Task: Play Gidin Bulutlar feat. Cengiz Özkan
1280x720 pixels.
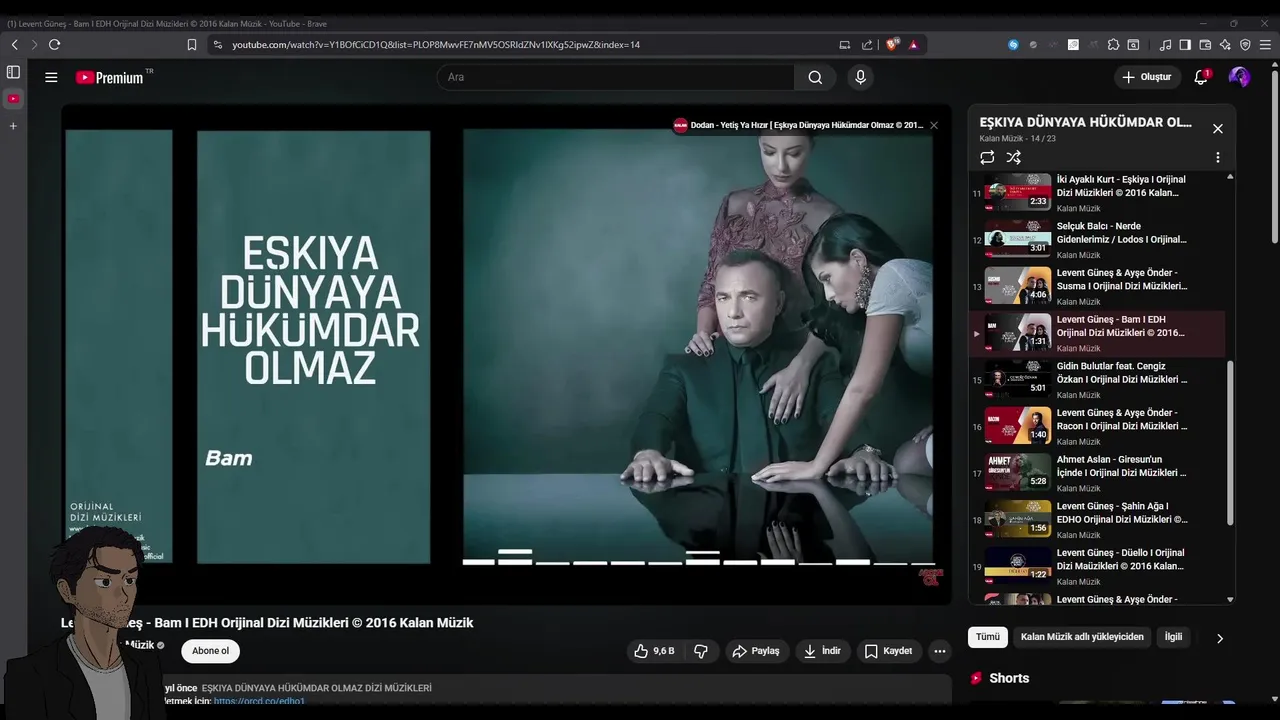Action: (1097, 379)
